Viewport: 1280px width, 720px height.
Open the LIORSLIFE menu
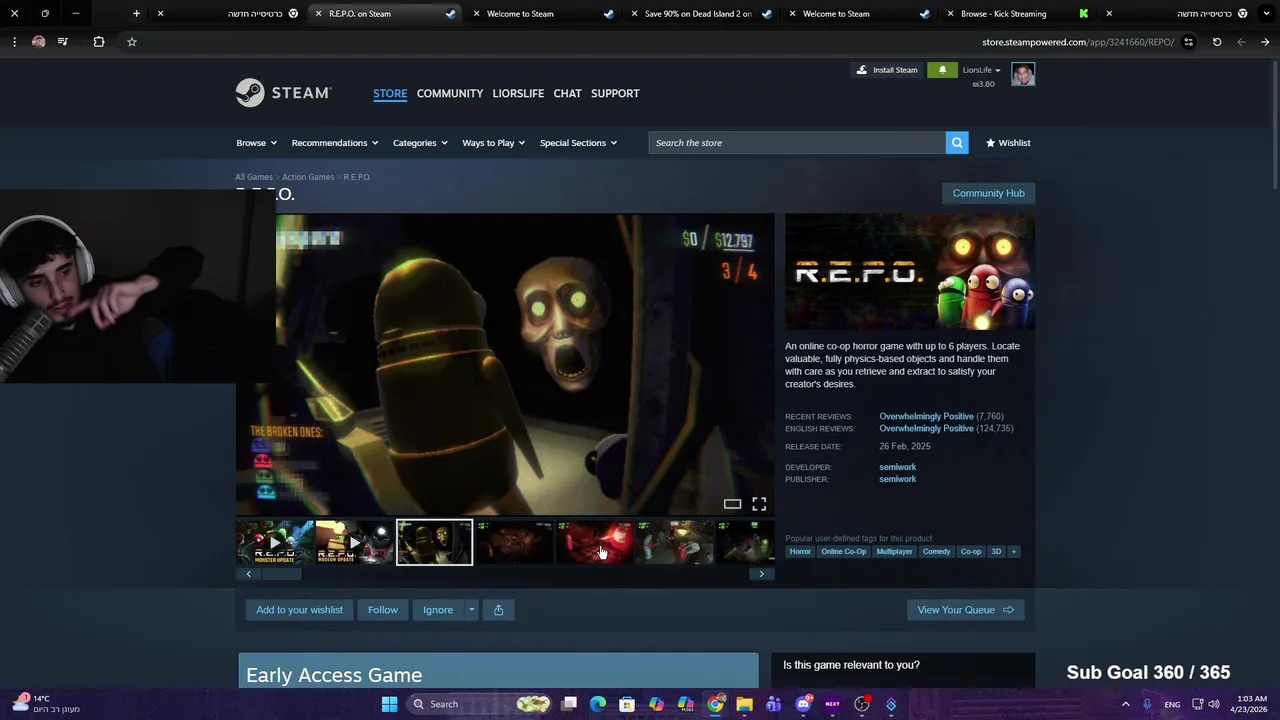pos(518,93)
